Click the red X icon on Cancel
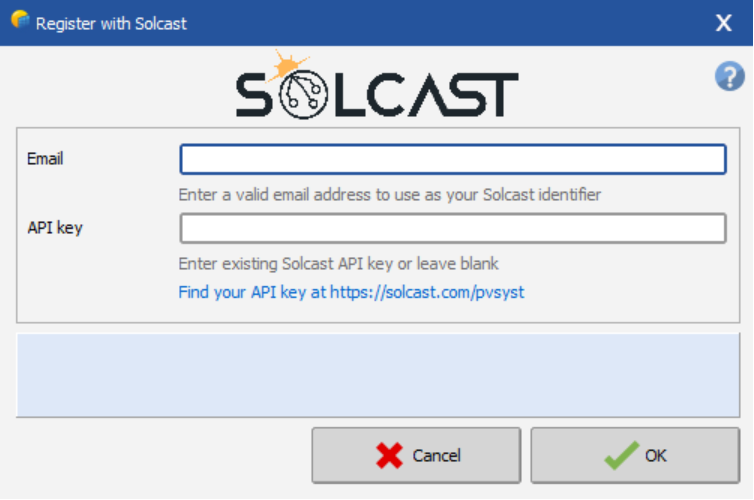This screenshot has height=500, width=754. 389,455
